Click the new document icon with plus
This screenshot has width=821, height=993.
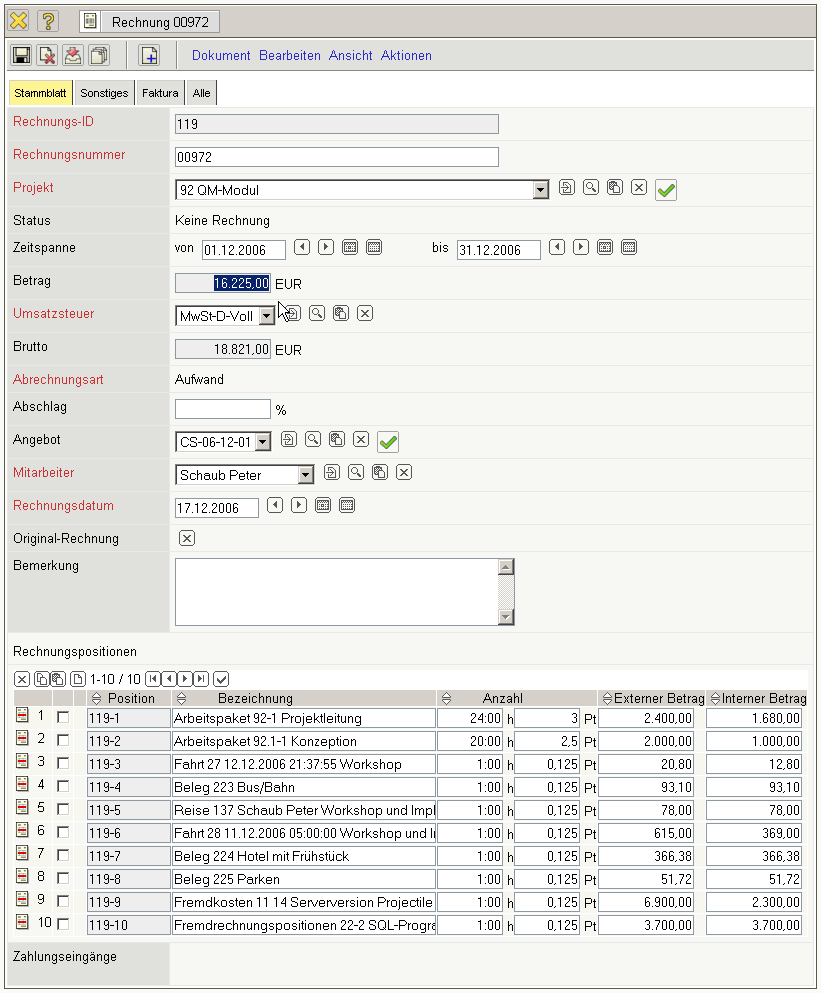pyautogui.click(x=148, y=56)
